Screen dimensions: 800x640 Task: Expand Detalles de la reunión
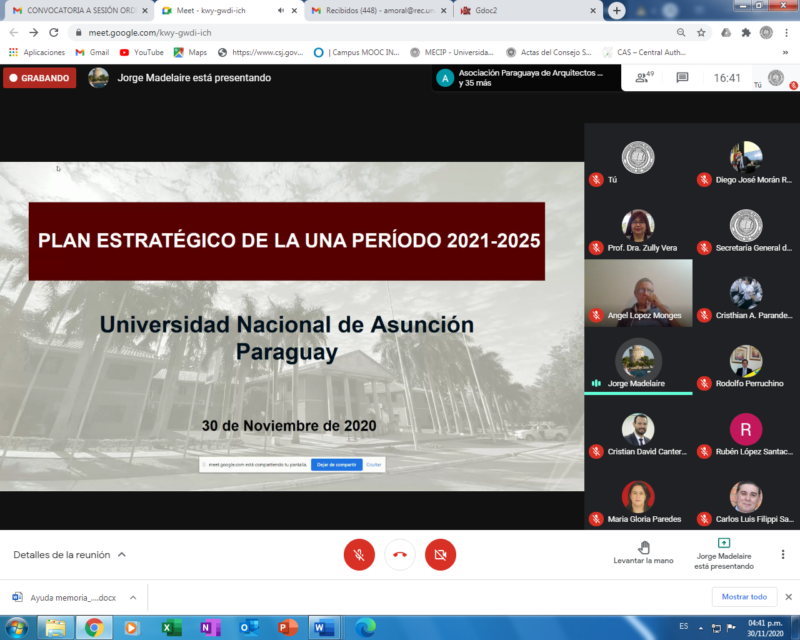pos(69,555)
